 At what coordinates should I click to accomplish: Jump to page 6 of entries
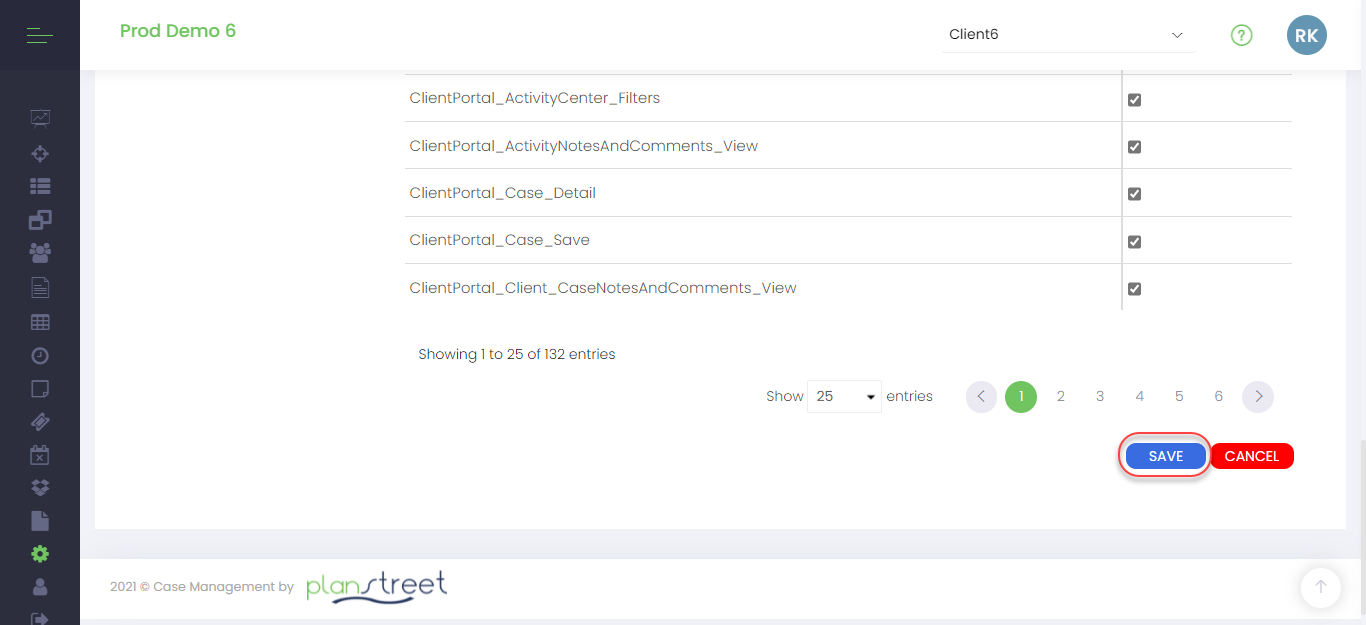point(1218,397)
